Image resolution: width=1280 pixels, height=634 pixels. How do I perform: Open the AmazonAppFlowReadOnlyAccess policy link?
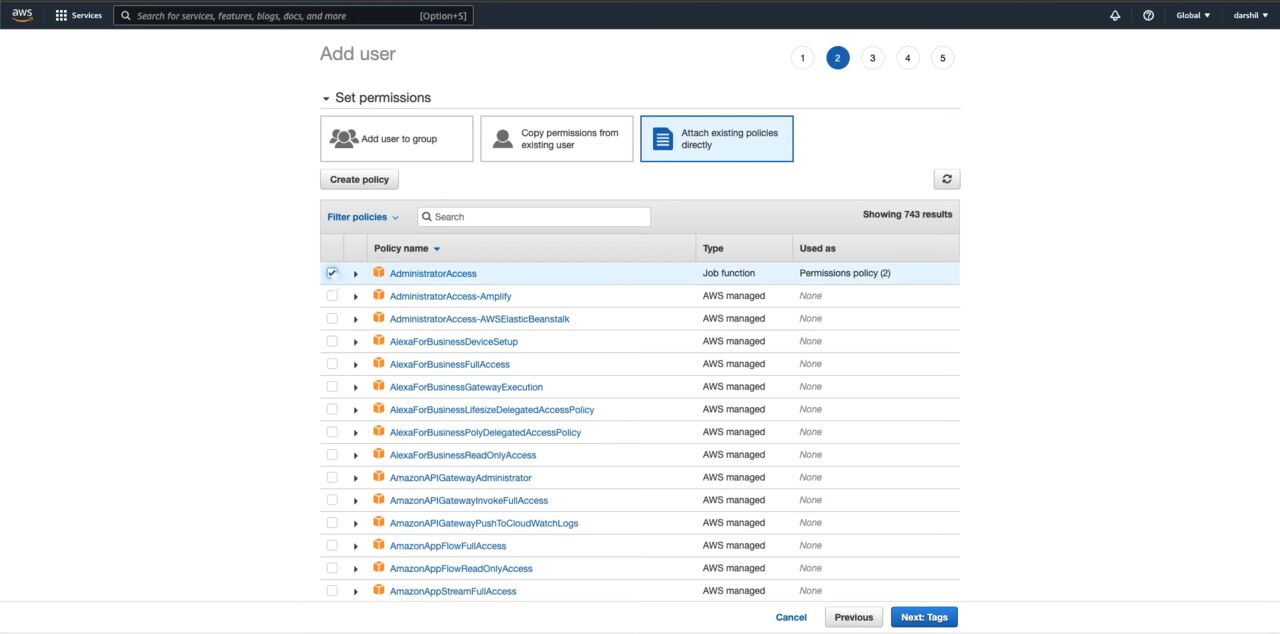[x=461, y=568]
